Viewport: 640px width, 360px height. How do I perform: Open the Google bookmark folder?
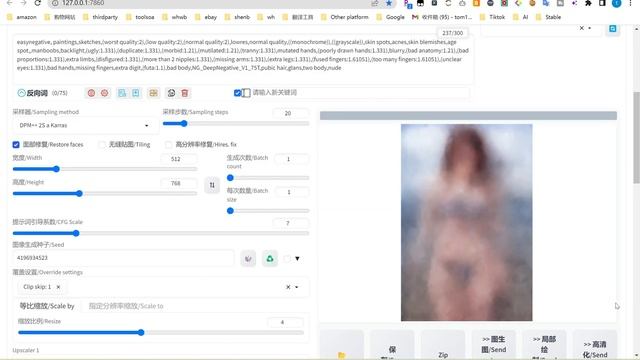(391, 17)
